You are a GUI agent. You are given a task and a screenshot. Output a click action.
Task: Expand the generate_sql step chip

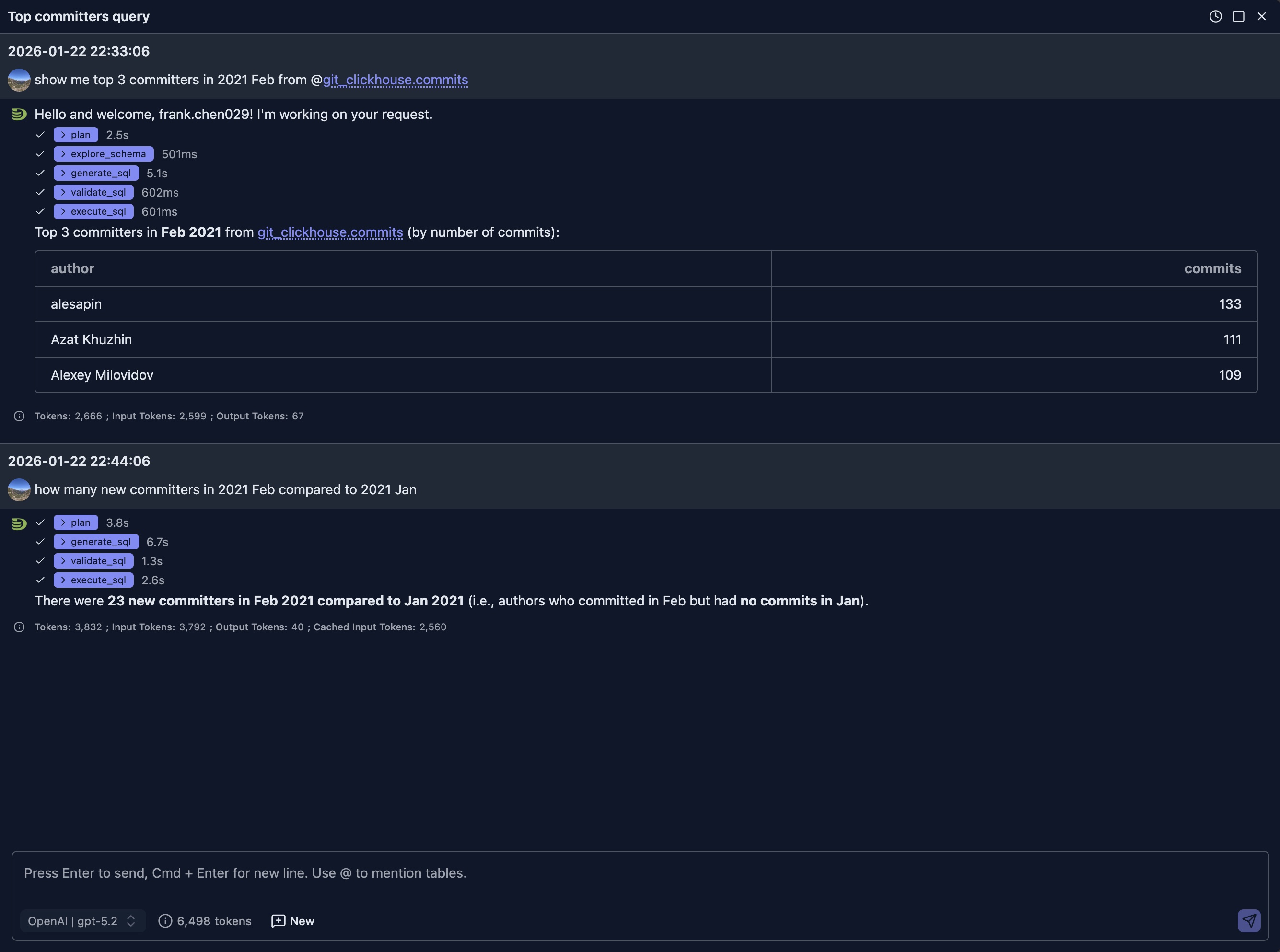pos(96,172)
